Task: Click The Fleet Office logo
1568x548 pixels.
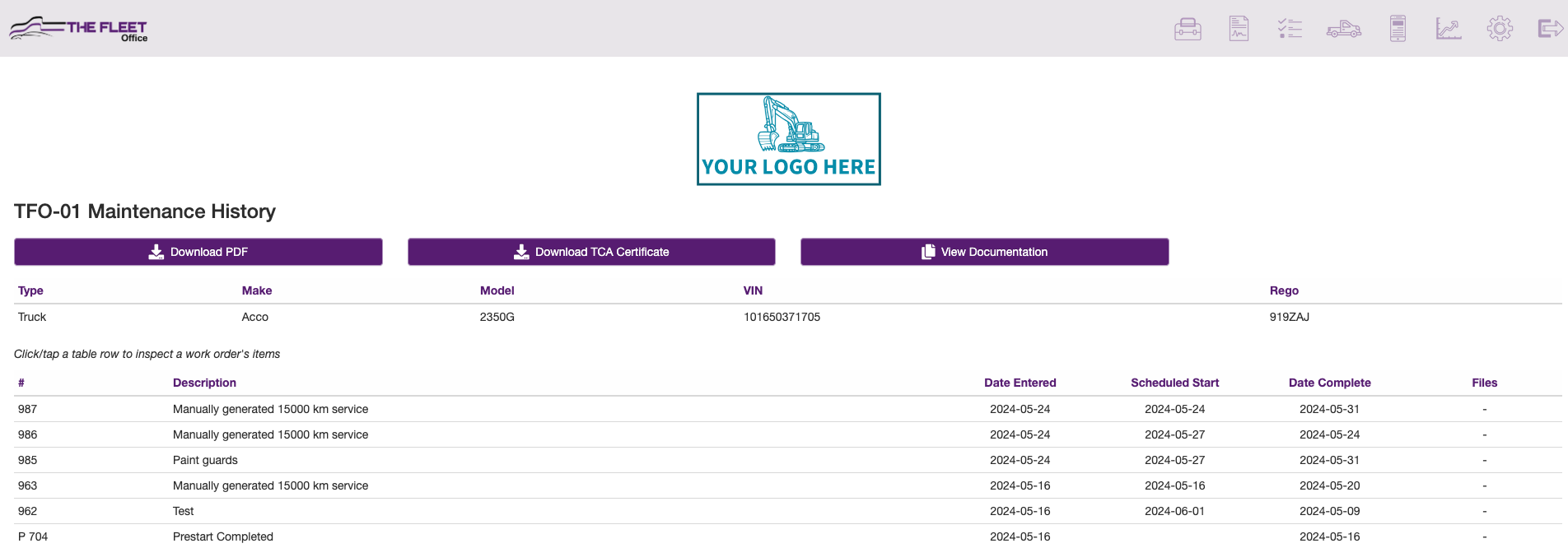Action: (x=78, y=29)
